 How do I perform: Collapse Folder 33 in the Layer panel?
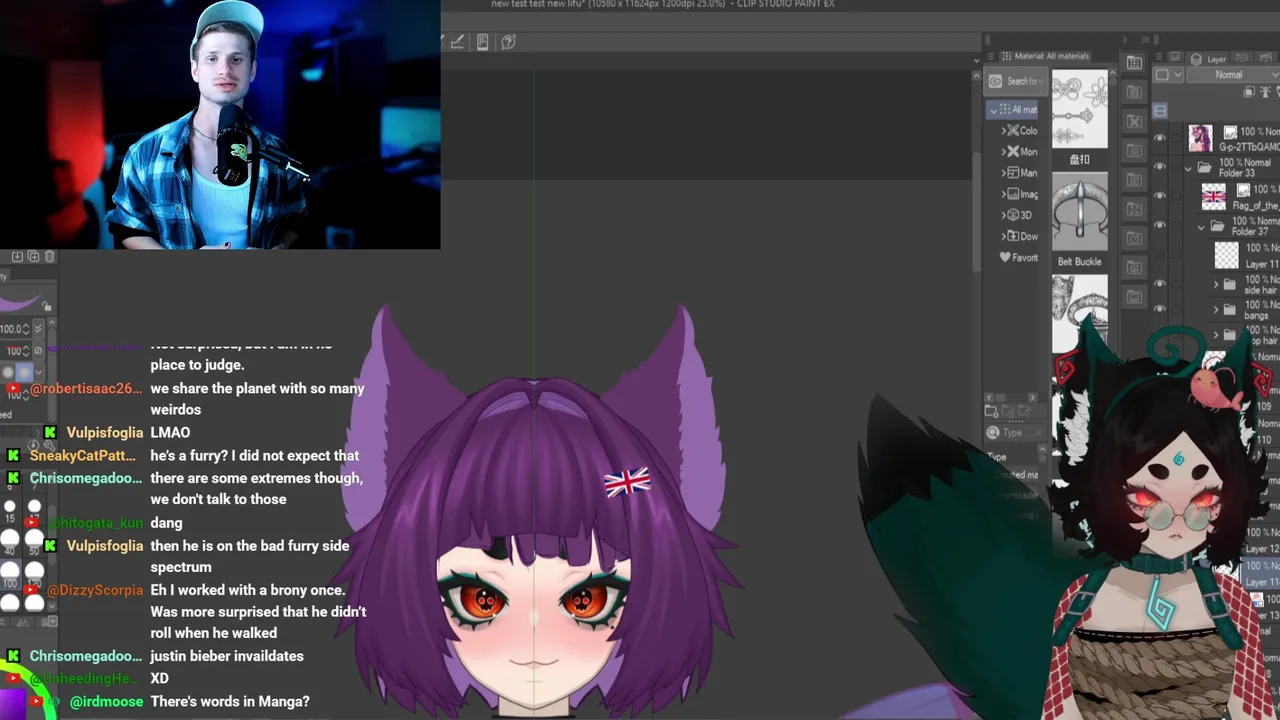point(1189,168)
